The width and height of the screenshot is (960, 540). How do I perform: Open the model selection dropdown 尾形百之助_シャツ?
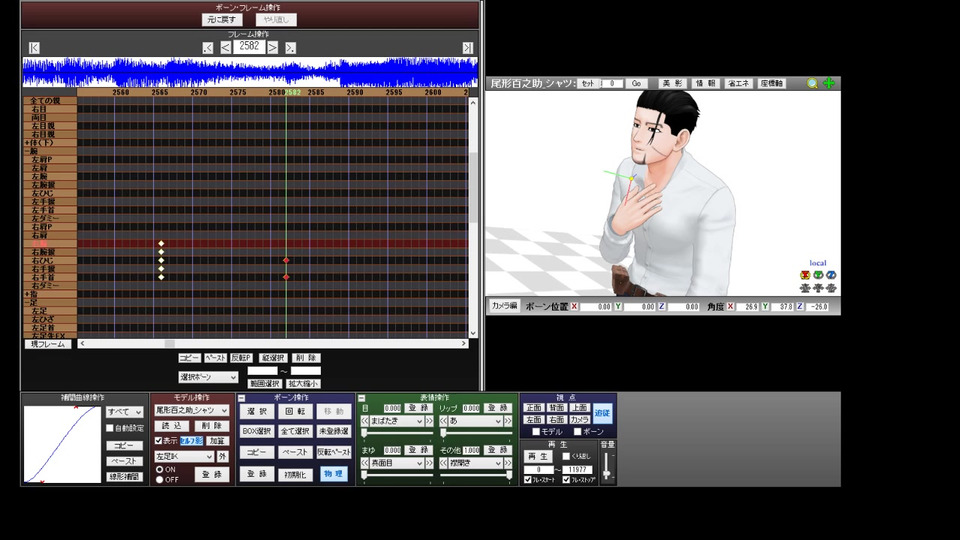[192, 410]
